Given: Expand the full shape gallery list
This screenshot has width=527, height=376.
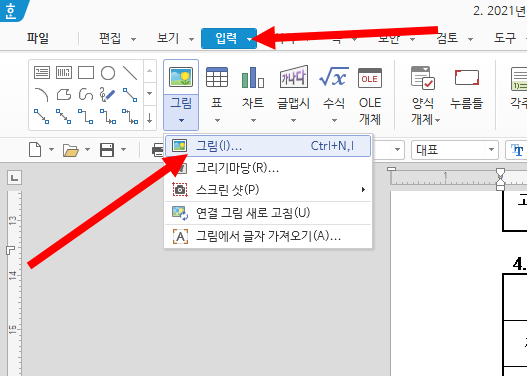Looking at the screenshot, I should tap(150, 118).
